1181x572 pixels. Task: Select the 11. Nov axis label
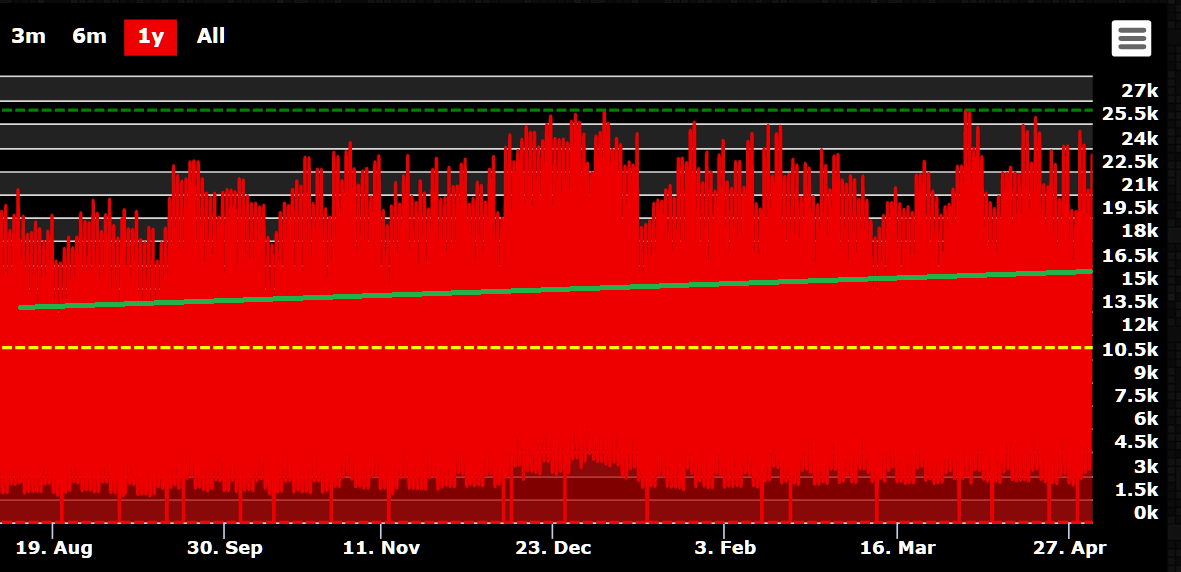click(382, 548)
